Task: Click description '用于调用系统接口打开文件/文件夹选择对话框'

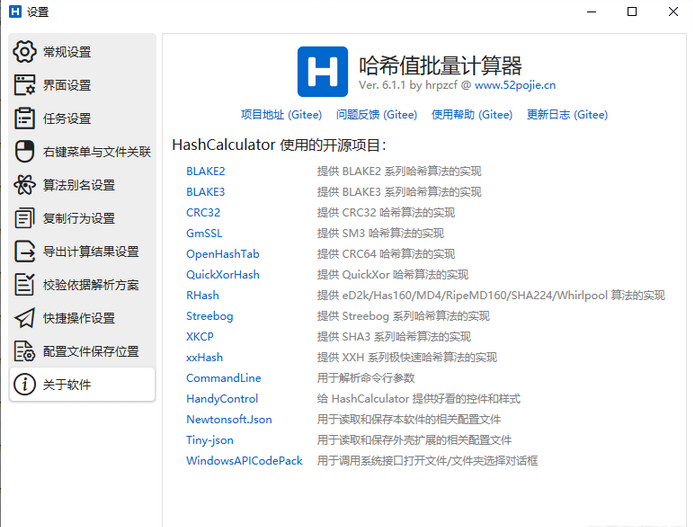Action: 427,461
